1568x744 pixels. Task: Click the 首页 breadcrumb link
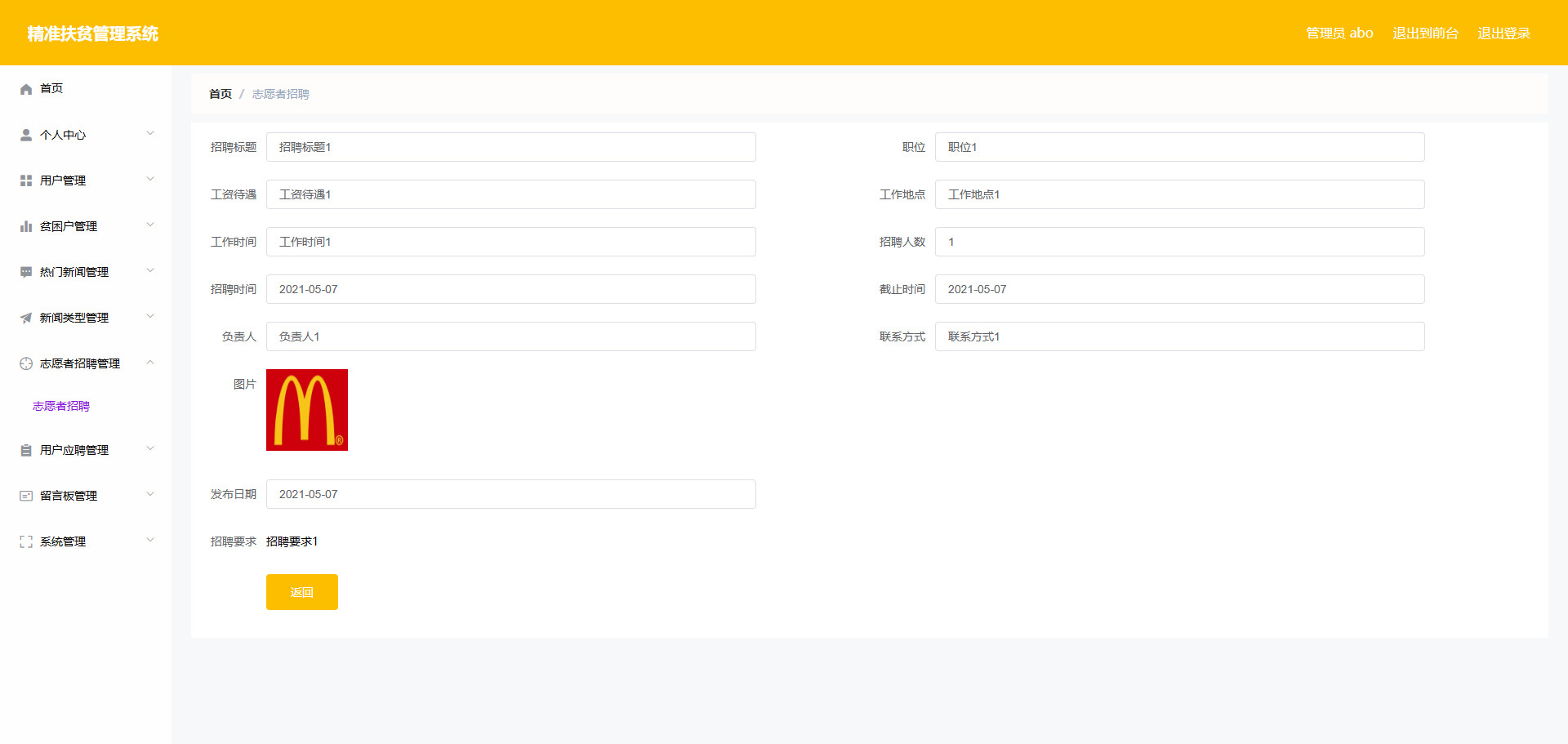click(x=220, y=94)
